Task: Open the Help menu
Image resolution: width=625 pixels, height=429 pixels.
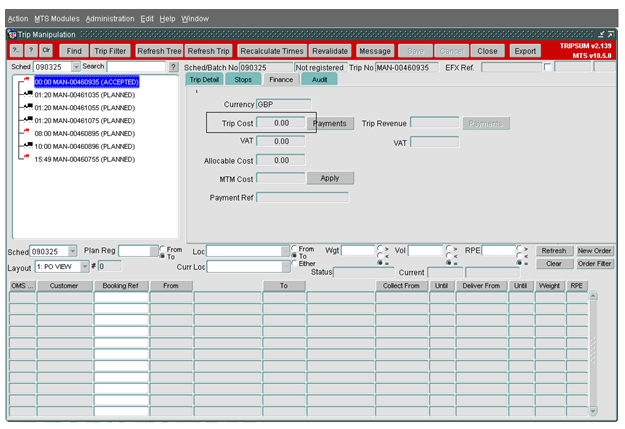Action: tap(167, 19)
